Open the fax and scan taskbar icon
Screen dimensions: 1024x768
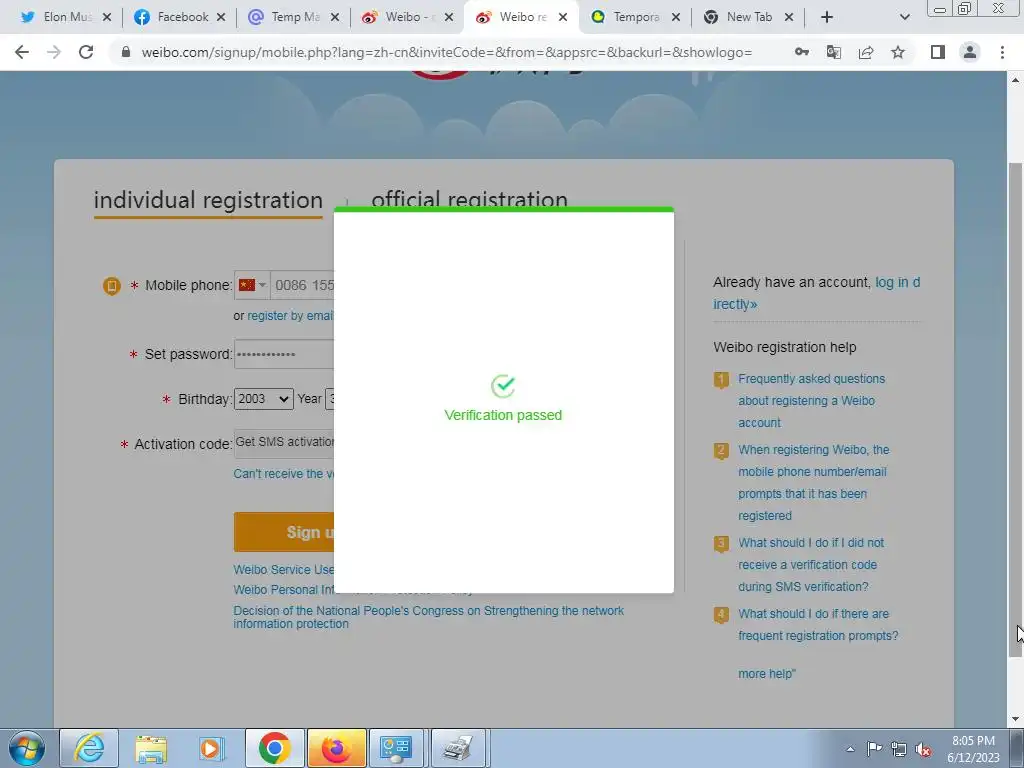458,748
